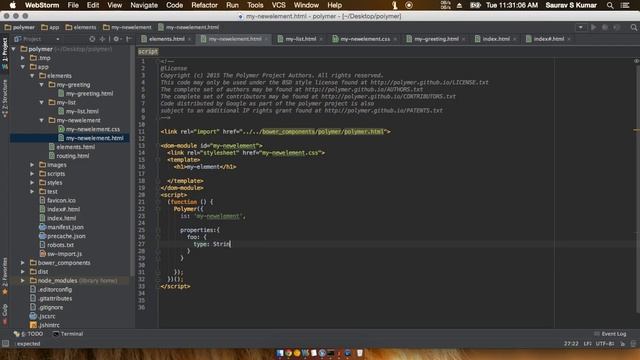Collapse the app folder
This screenshot has height=360, width=640.
[x=23, y=67]
